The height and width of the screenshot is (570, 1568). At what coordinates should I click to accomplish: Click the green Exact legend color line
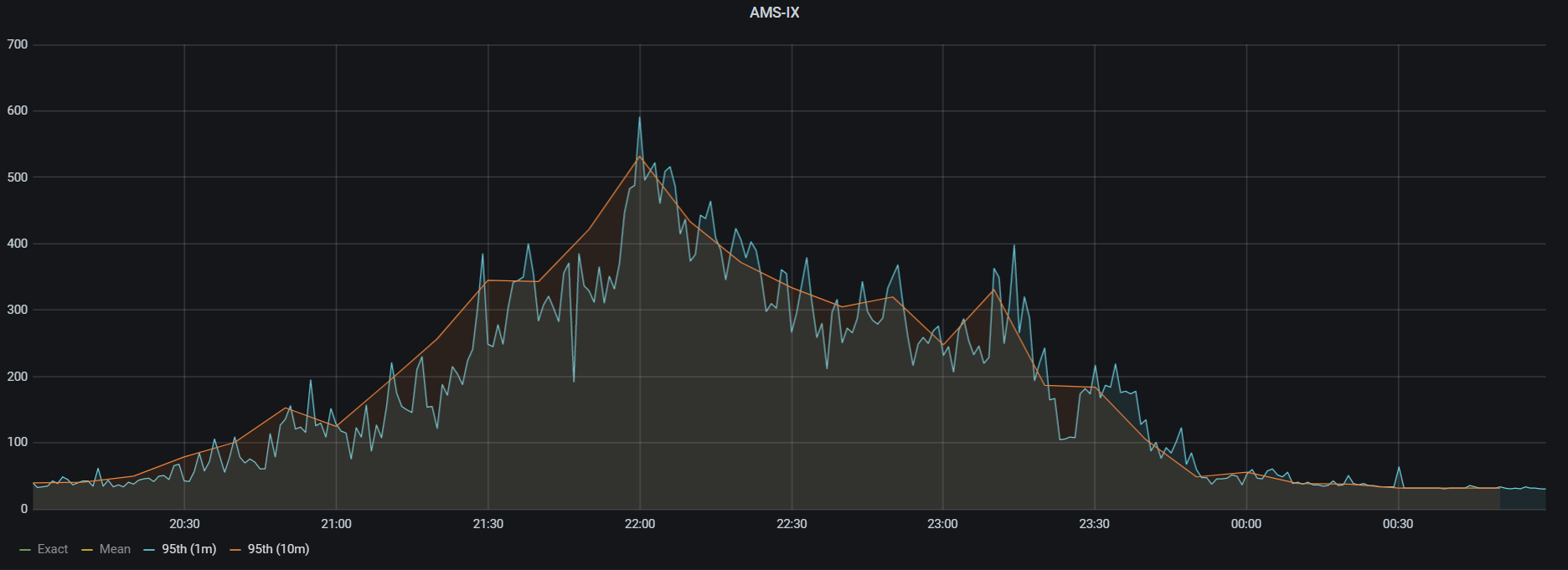(x=24, y=550)
